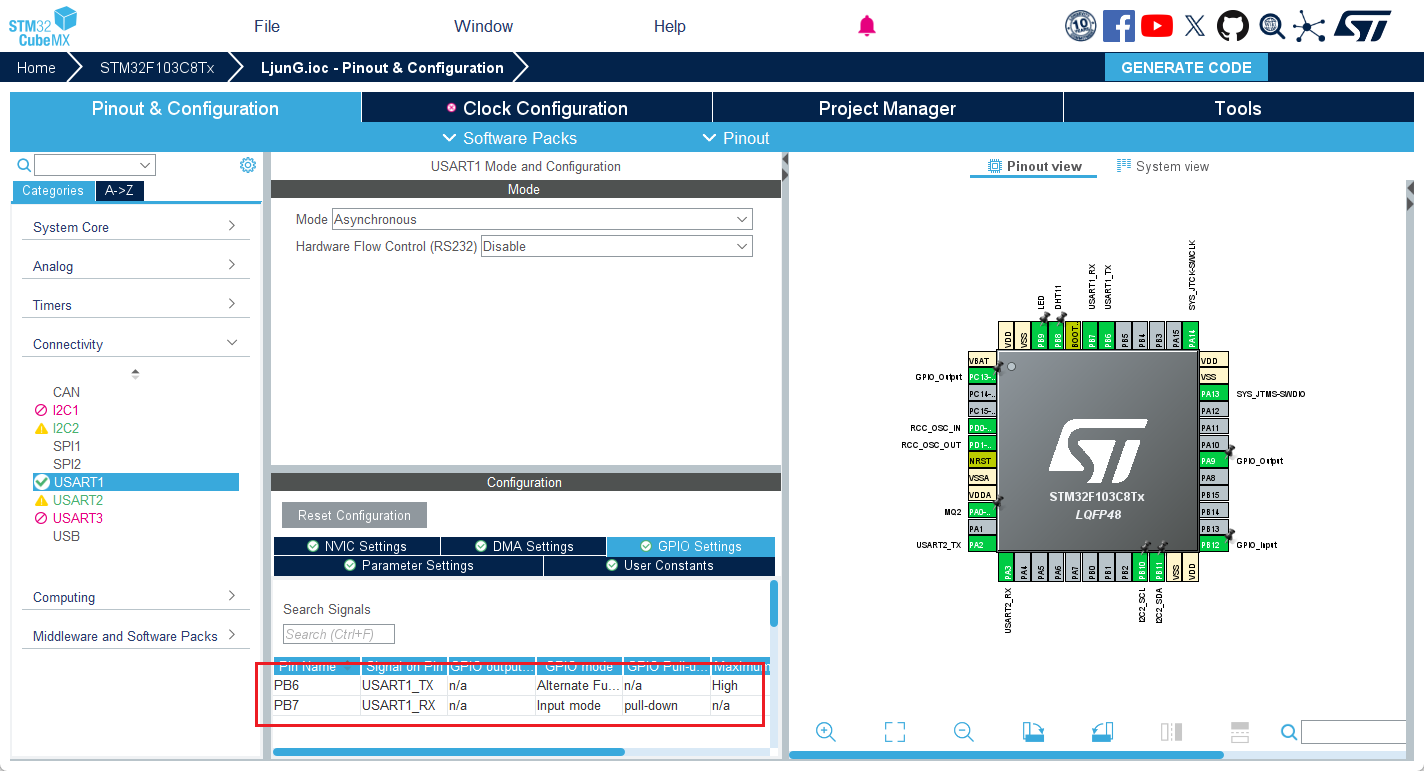
Task: Open the Facebook link icon
Action: coord(1119,26)
